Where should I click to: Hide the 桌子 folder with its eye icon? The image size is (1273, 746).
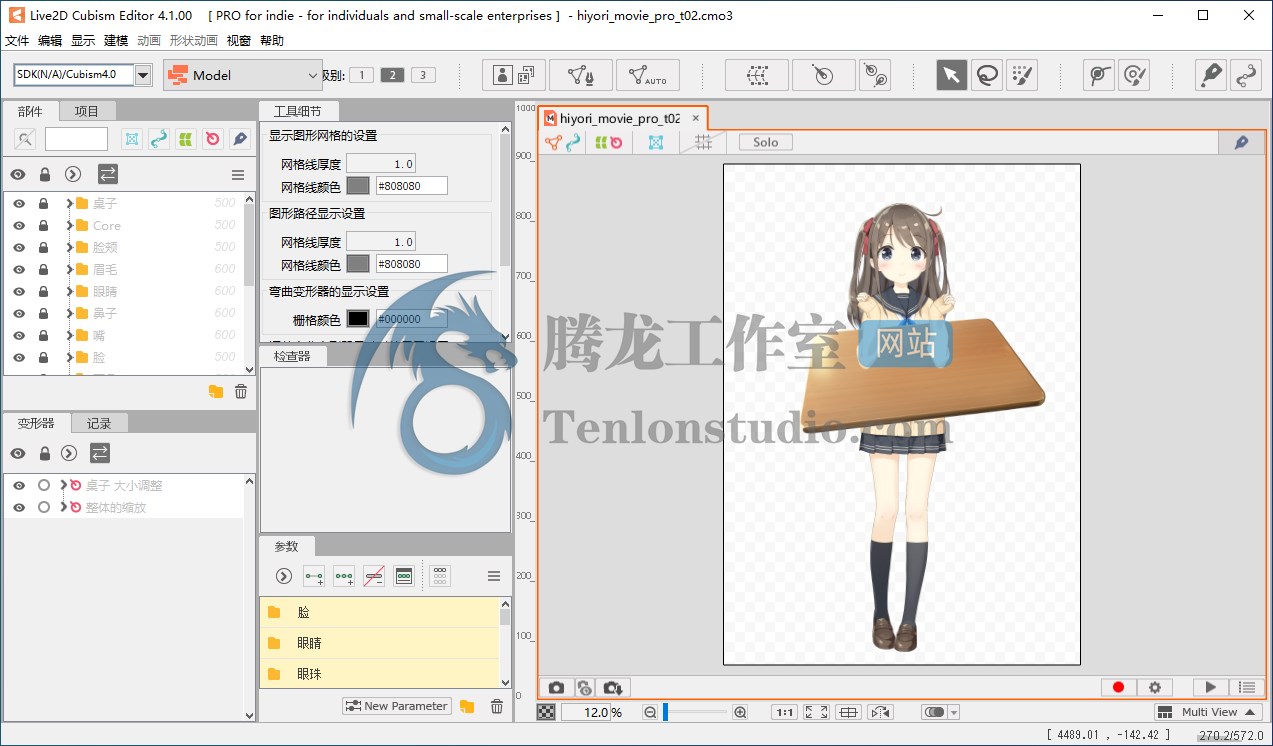(x=19, y=203)
